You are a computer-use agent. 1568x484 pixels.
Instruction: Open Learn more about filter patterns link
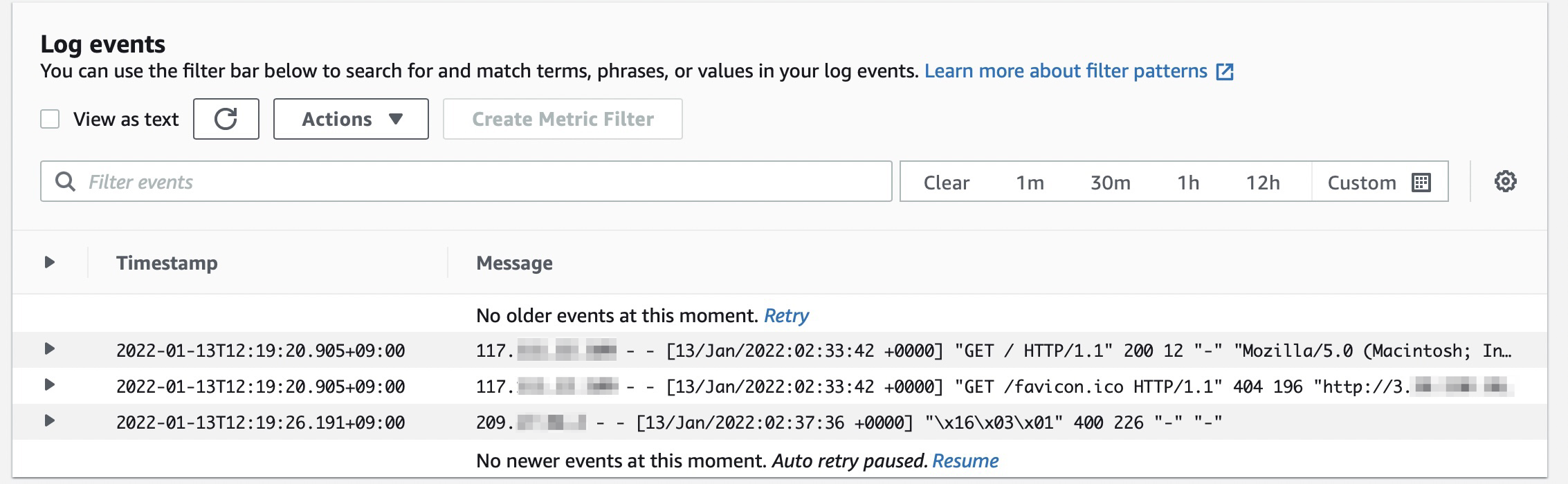(x=1066, y=71)
